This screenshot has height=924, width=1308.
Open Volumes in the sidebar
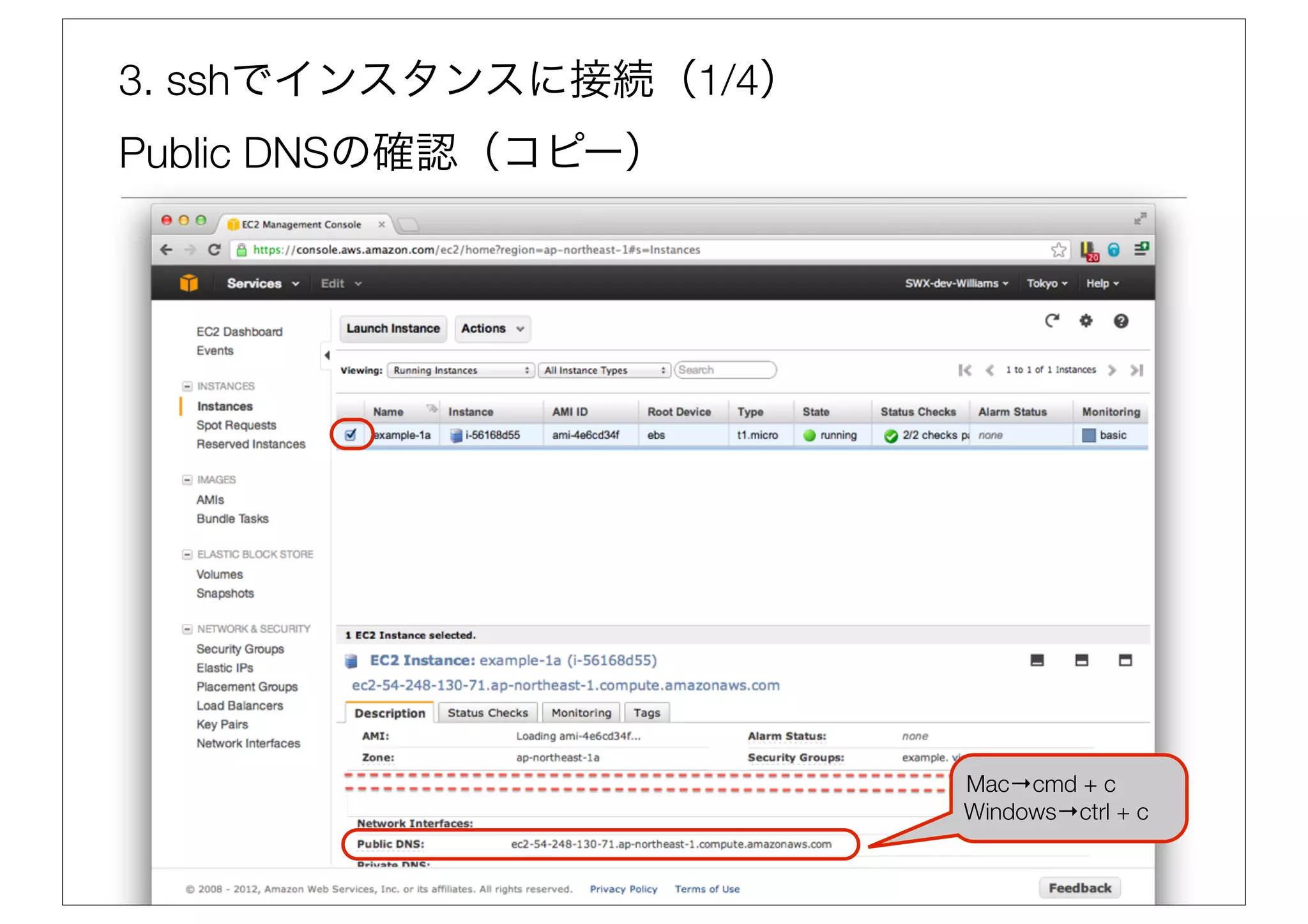point(220,575)
